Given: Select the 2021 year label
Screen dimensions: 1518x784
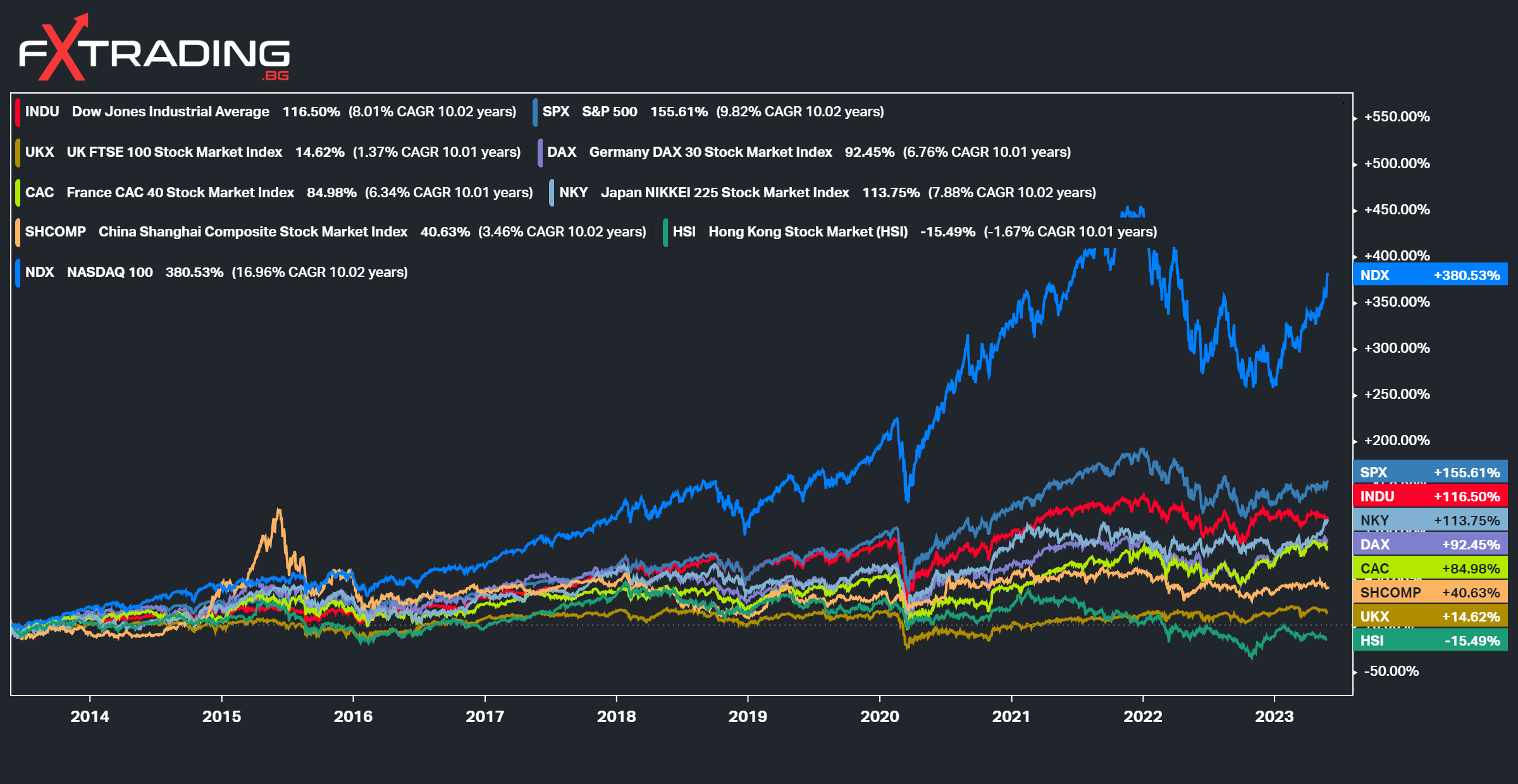Looking at the screenshot, I should point(1011,716).
